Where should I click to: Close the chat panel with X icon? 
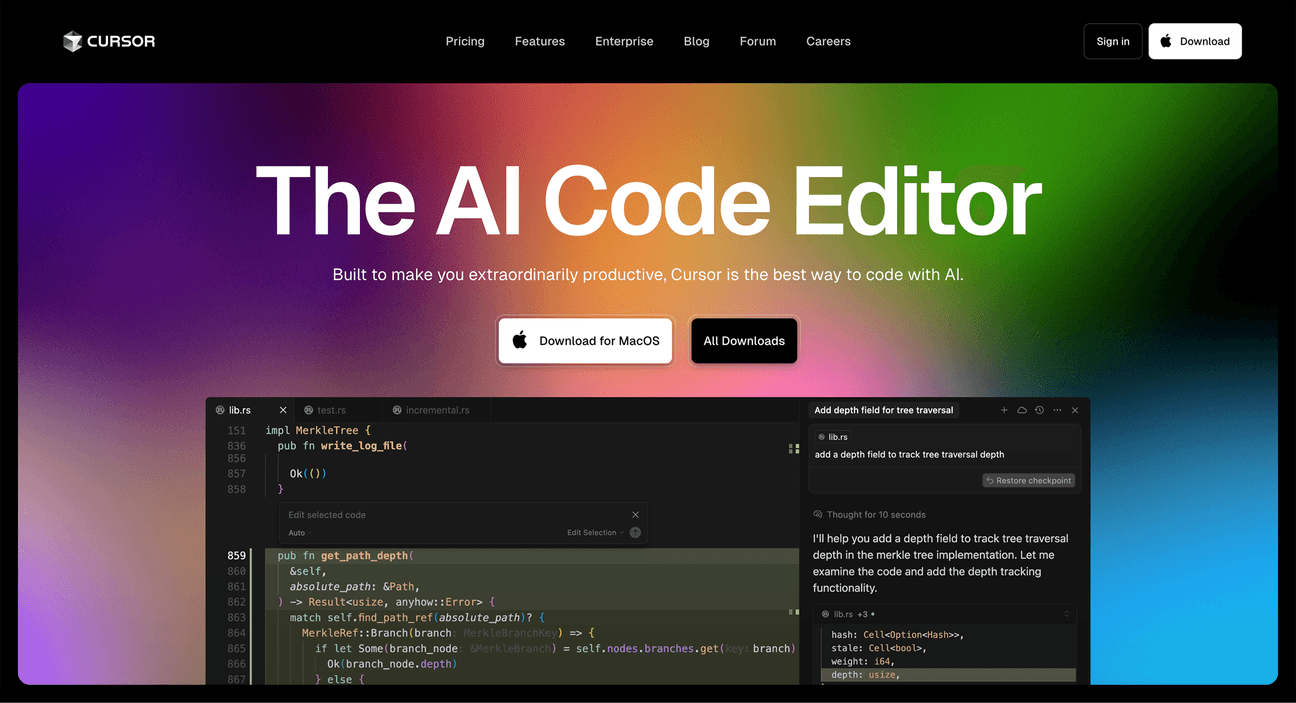pos(1075,410)
